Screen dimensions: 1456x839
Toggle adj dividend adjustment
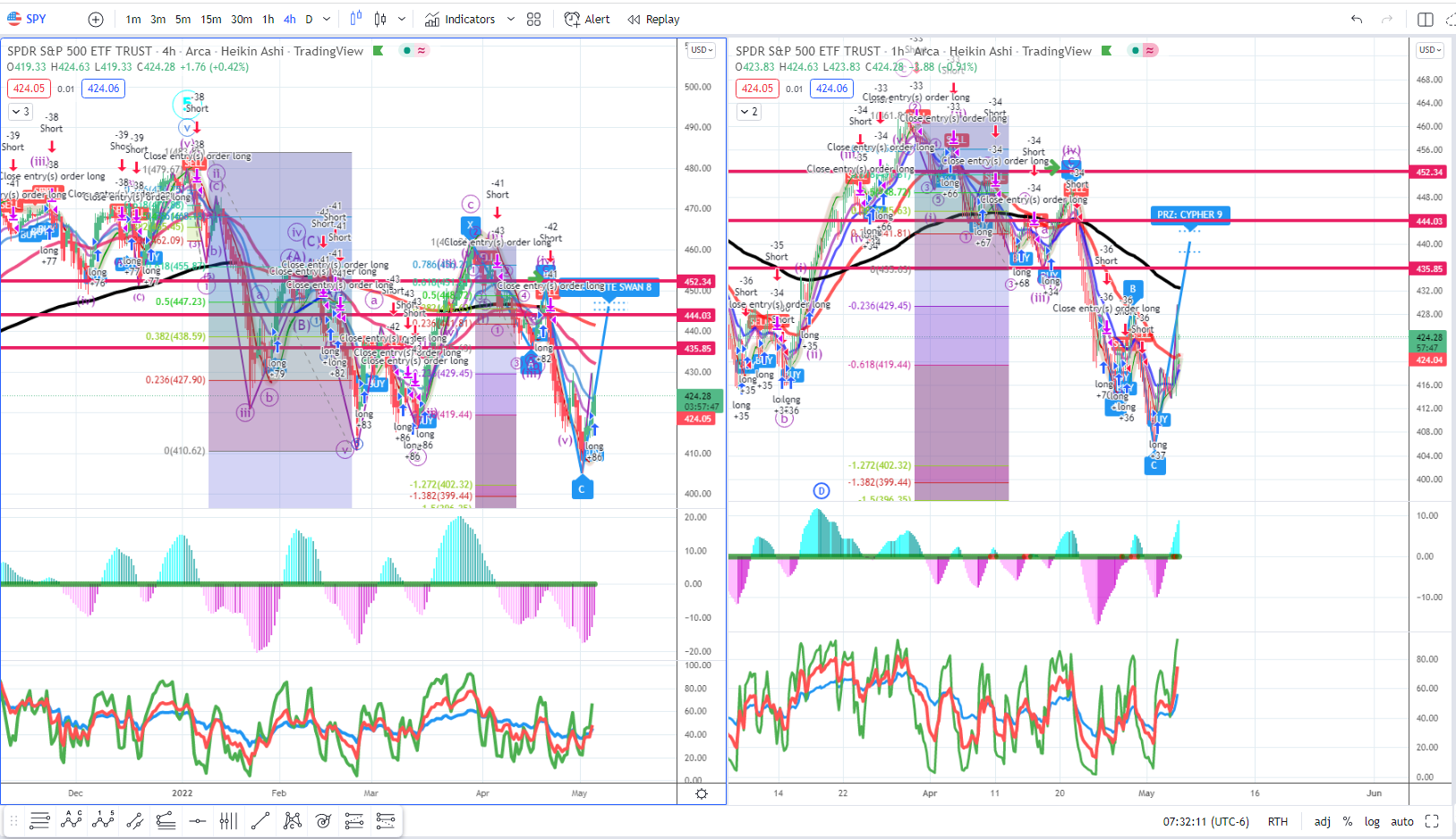point(1322,821)
